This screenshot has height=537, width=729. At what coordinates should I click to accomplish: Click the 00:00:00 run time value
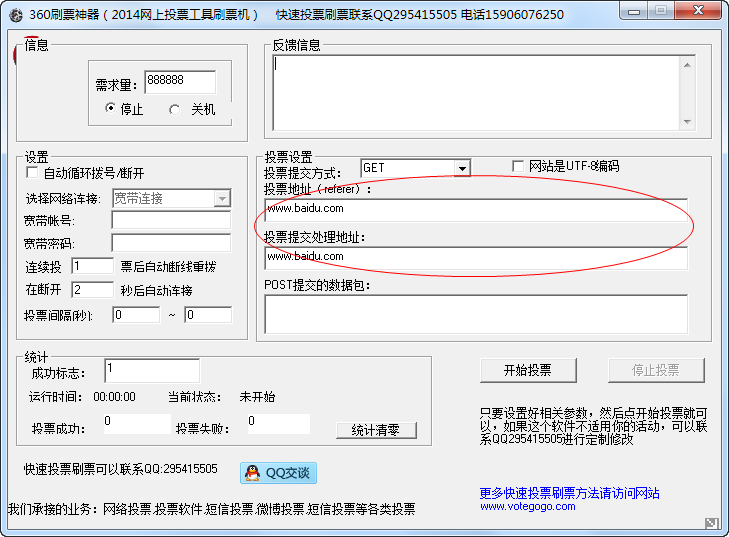pos(114,397)
